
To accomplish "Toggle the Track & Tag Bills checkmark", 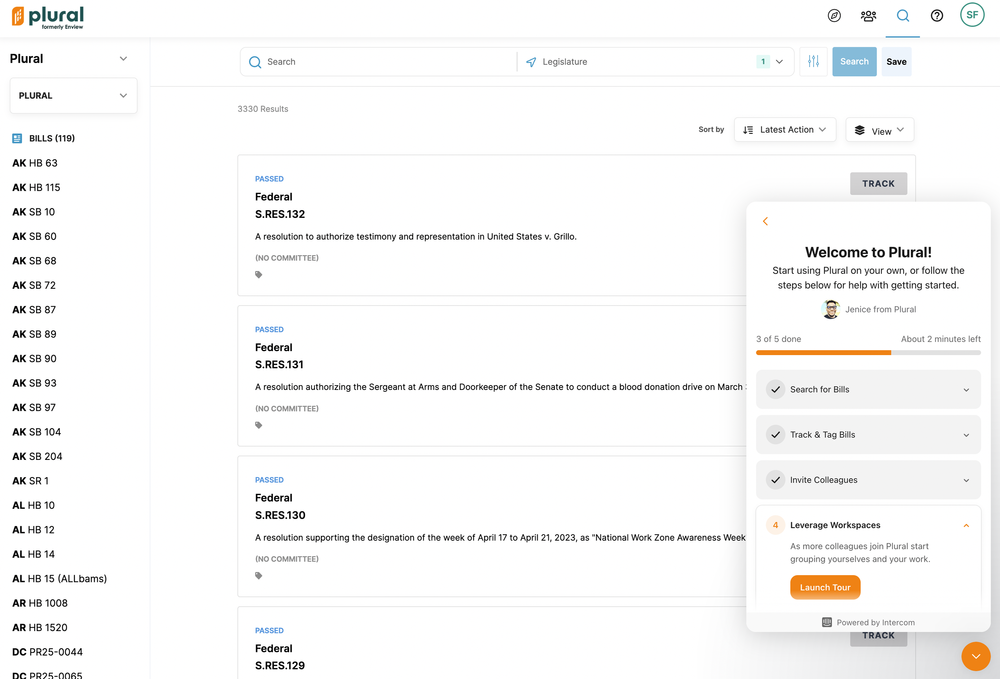I will (775, 435).
